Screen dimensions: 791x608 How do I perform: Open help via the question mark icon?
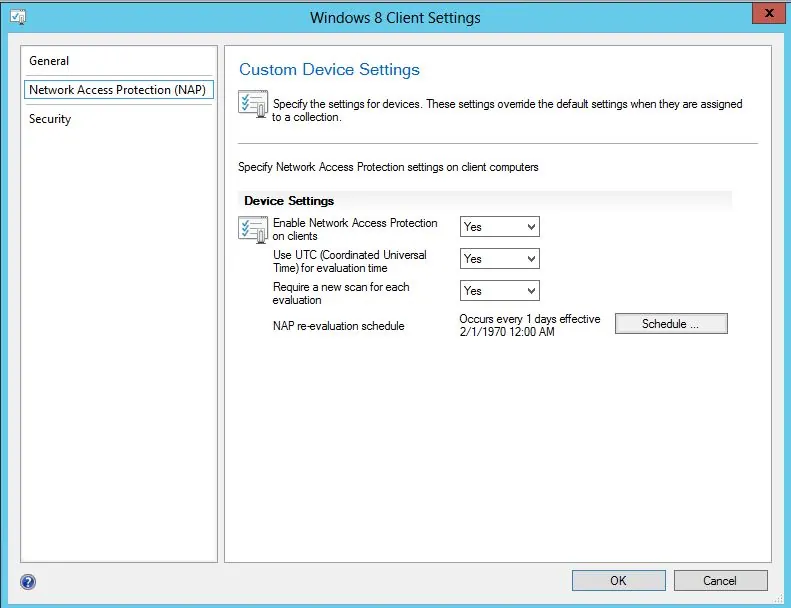28,582
